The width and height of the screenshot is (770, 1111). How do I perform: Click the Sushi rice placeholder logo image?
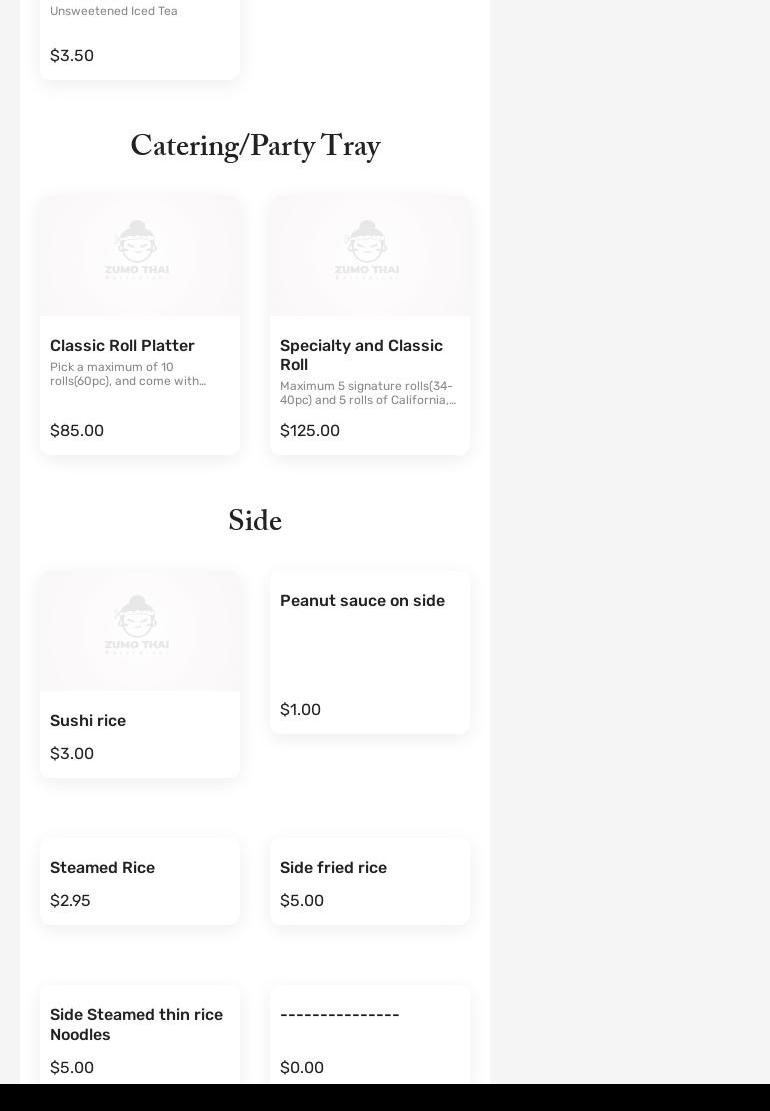coord(138,626)
